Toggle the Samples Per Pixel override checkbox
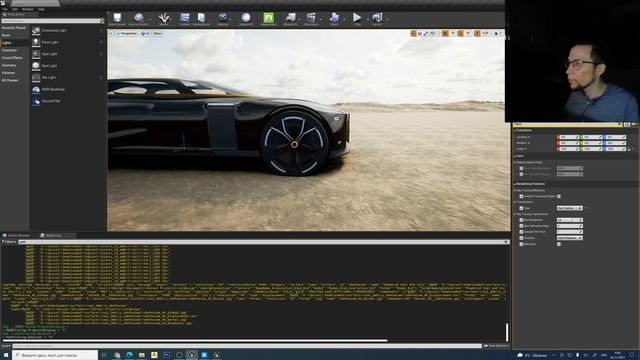This screenshot has width=640, height=360. pyautogui.click(x=521, y=232)
